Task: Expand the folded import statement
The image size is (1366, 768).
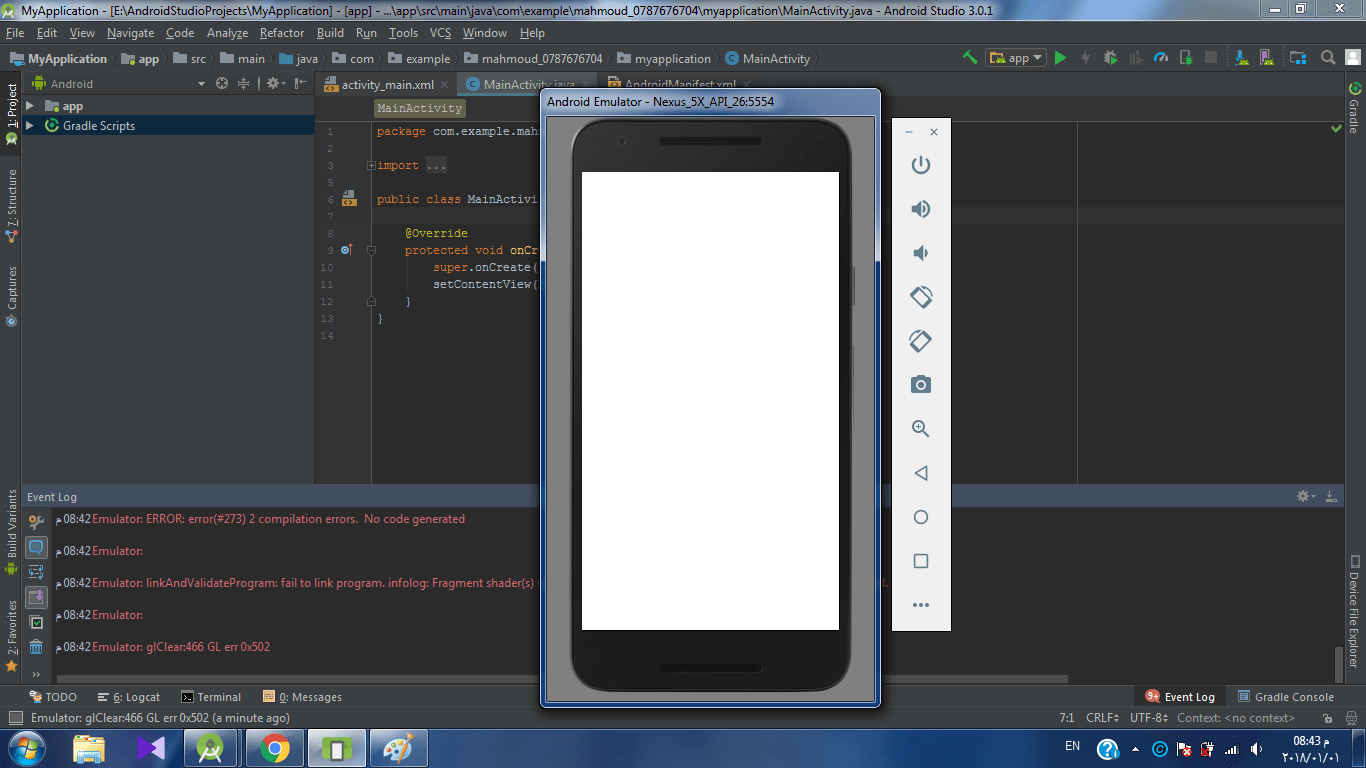Action: [371, 166]
